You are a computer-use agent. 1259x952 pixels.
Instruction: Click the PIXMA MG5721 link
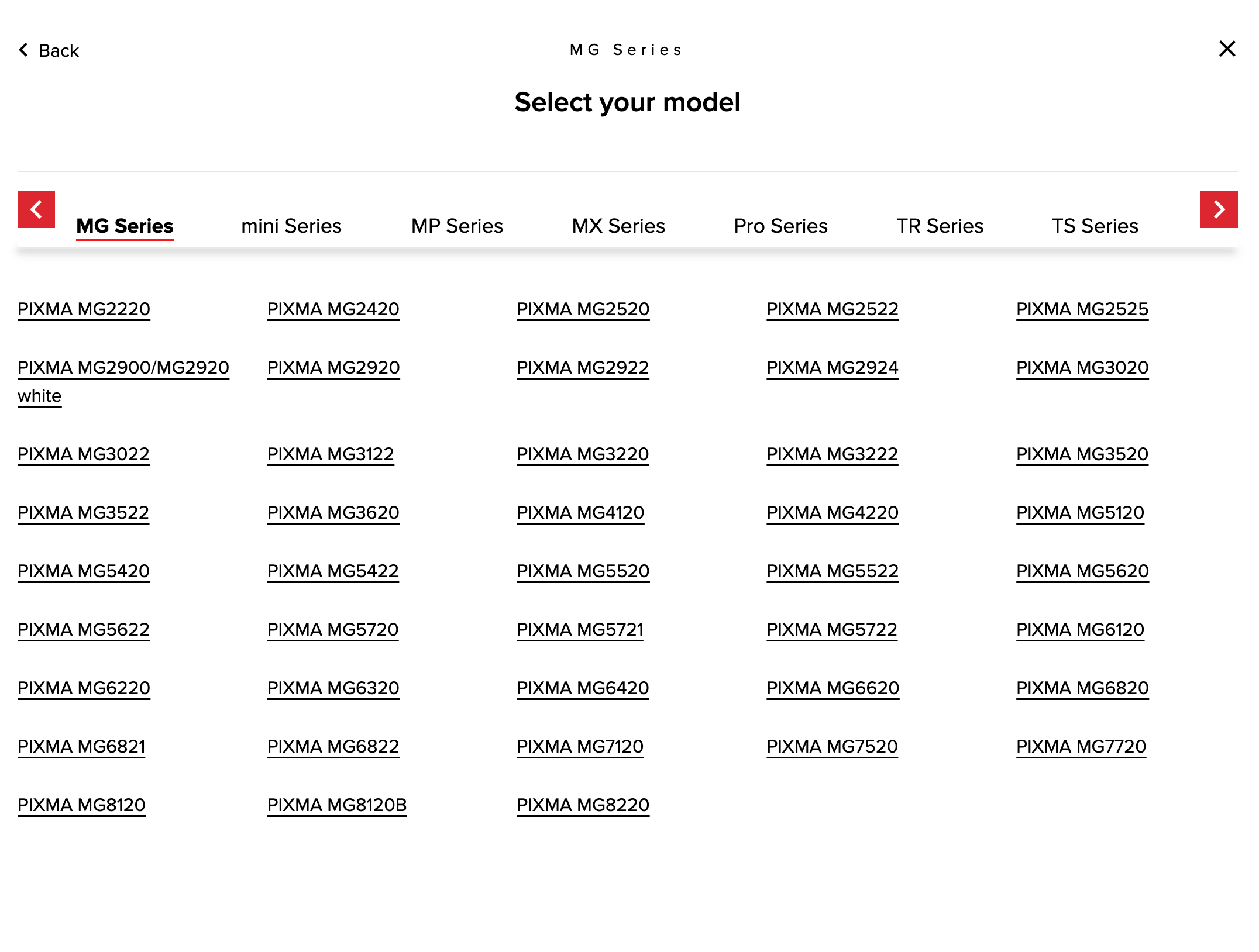point(580,629)
